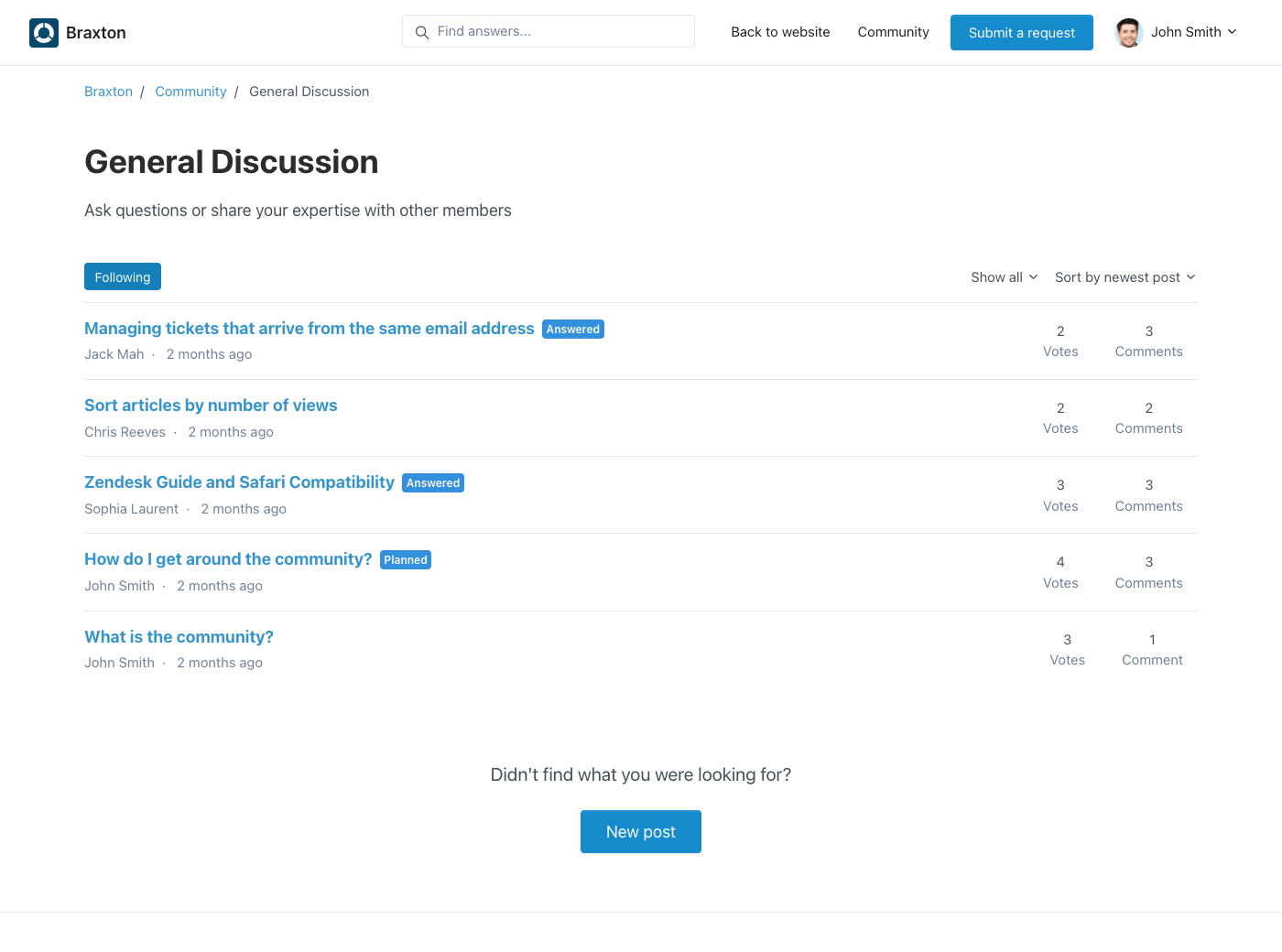This screenshot has width=1282, height=952.
Task: Click the Planned status badge
Action: coord(406,560)
